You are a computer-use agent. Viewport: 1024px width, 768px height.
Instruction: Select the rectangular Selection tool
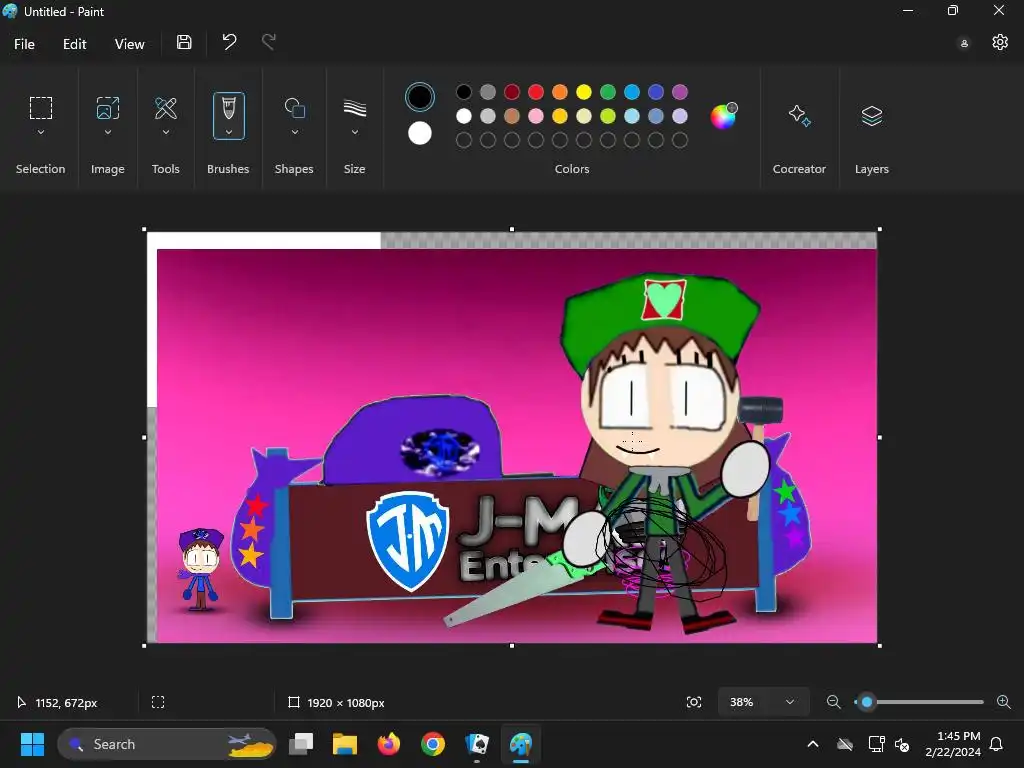tap(40, 108)
